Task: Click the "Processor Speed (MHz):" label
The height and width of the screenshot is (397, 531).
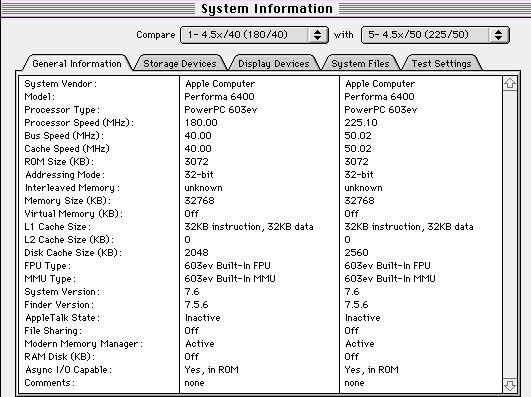Action: pyautogui.click(x=79, y=123)
